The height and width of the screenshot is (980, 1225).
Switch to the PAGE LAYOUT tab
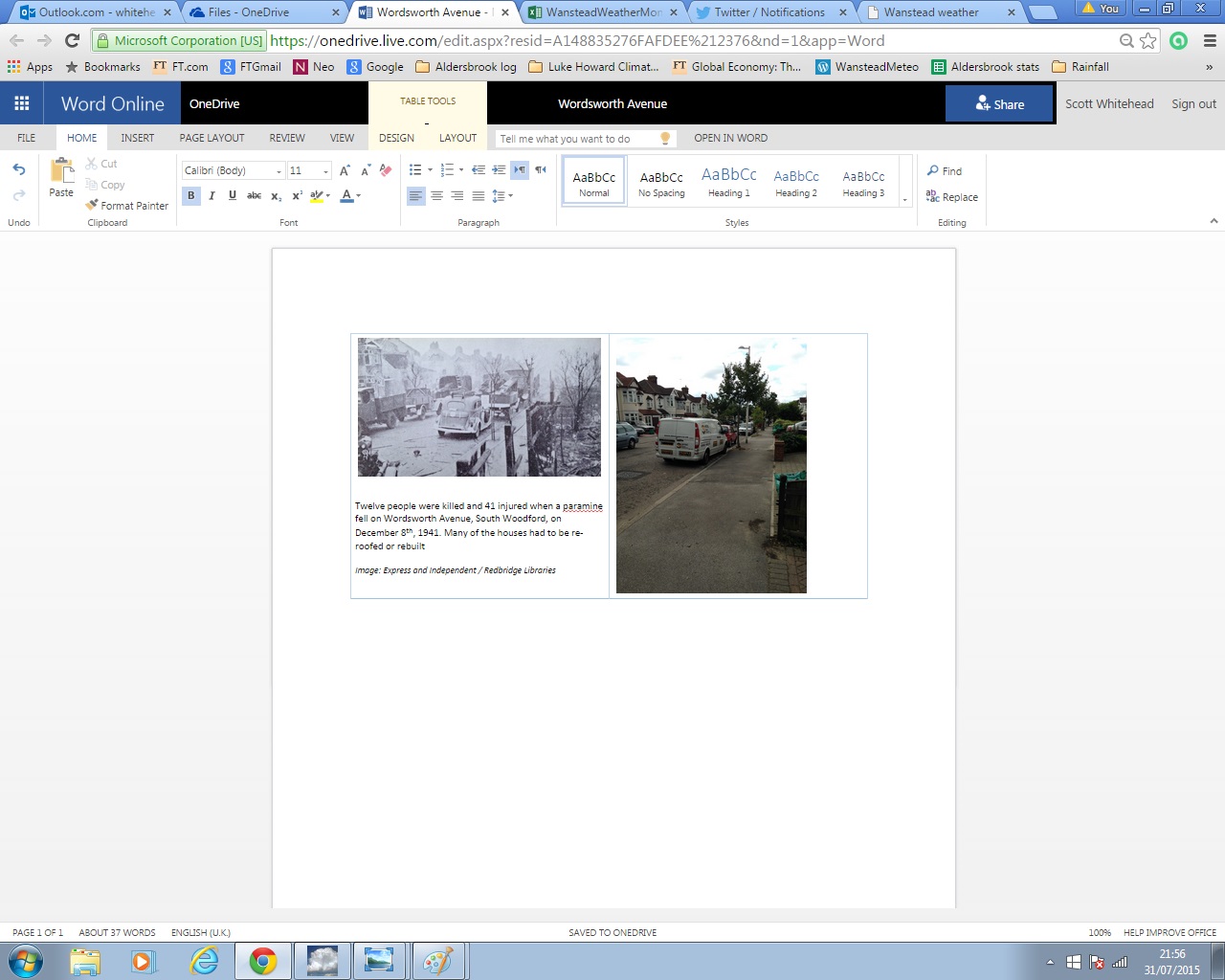click(x=212, y=138)
